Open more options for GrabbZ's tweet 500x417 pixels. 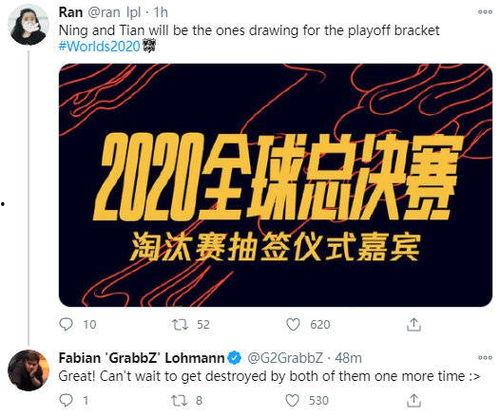(485, 357)
